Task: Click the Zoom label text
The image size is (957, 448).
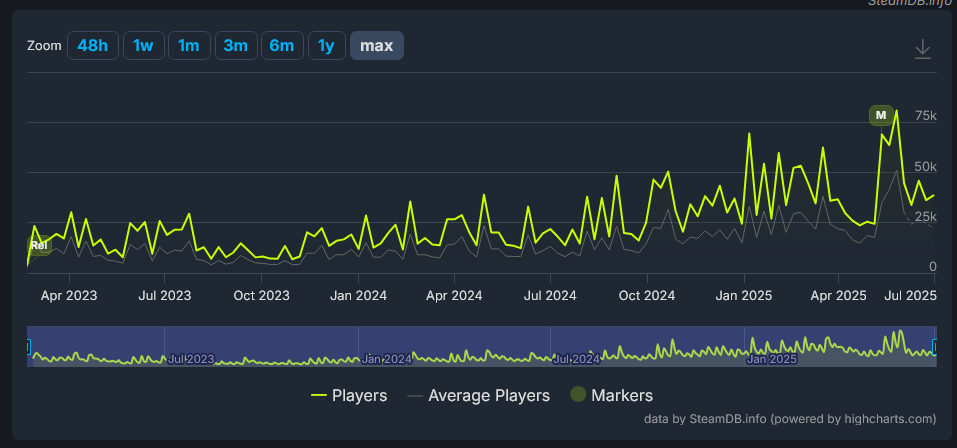Action: coord(45,46)
